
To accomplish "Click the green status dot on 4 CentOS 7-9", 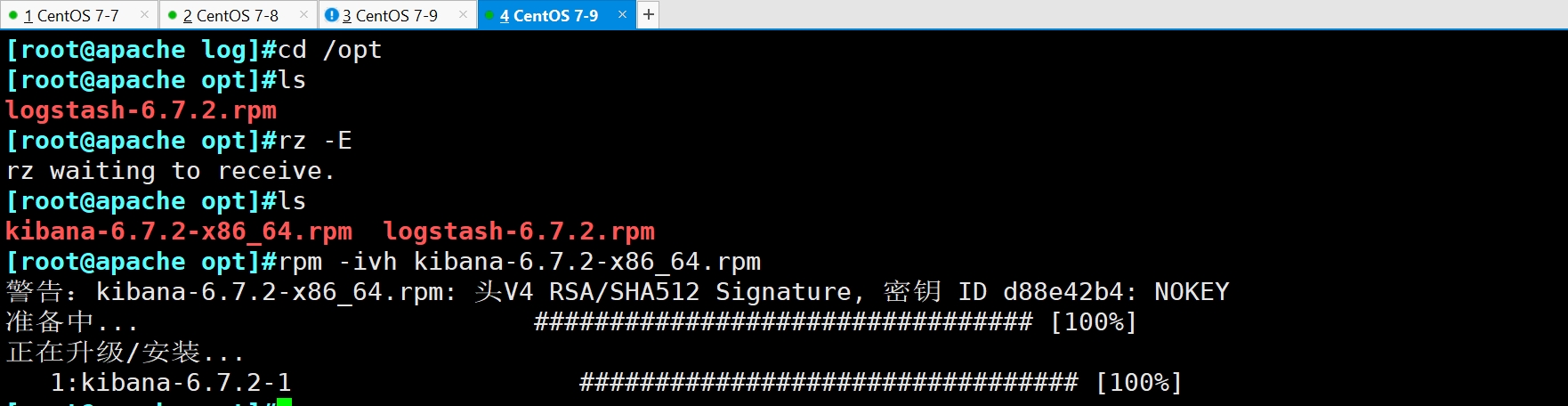I will pyautogui.click(x=489, y=15).
